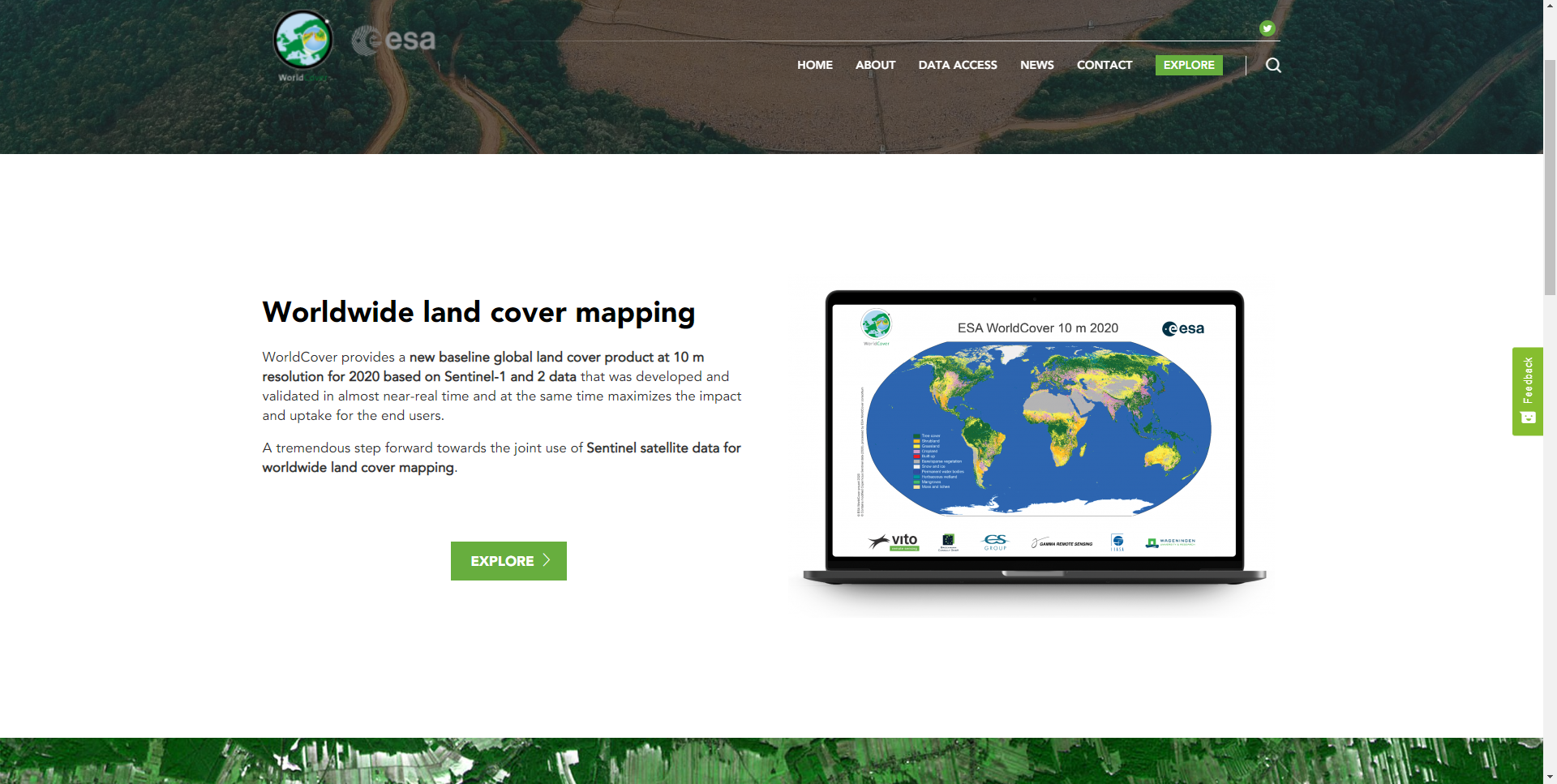Viewport: 1557px width, 784px height.
Task: Click the green EXPLORE navigation button
Action: (x=1189, y=65)
